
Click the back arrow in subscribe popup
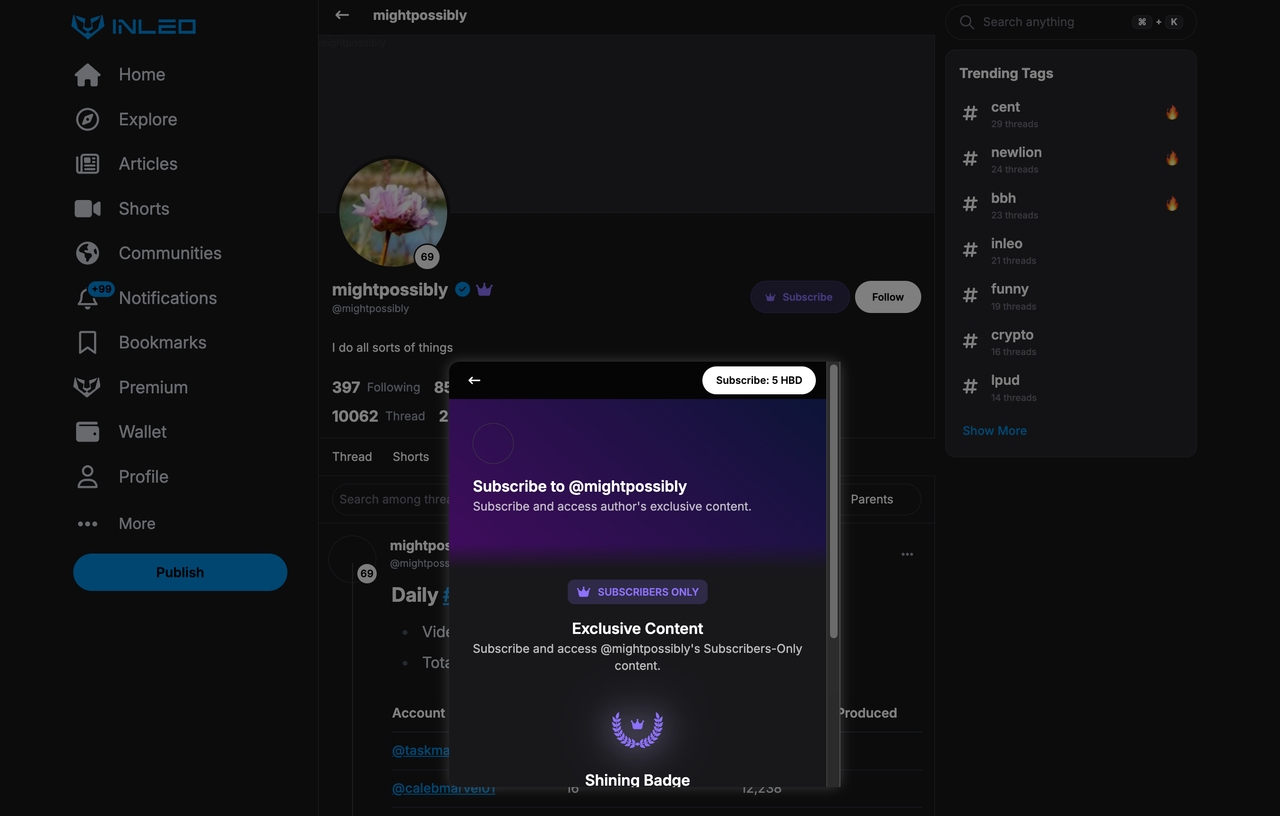click(x=474, y=381)
